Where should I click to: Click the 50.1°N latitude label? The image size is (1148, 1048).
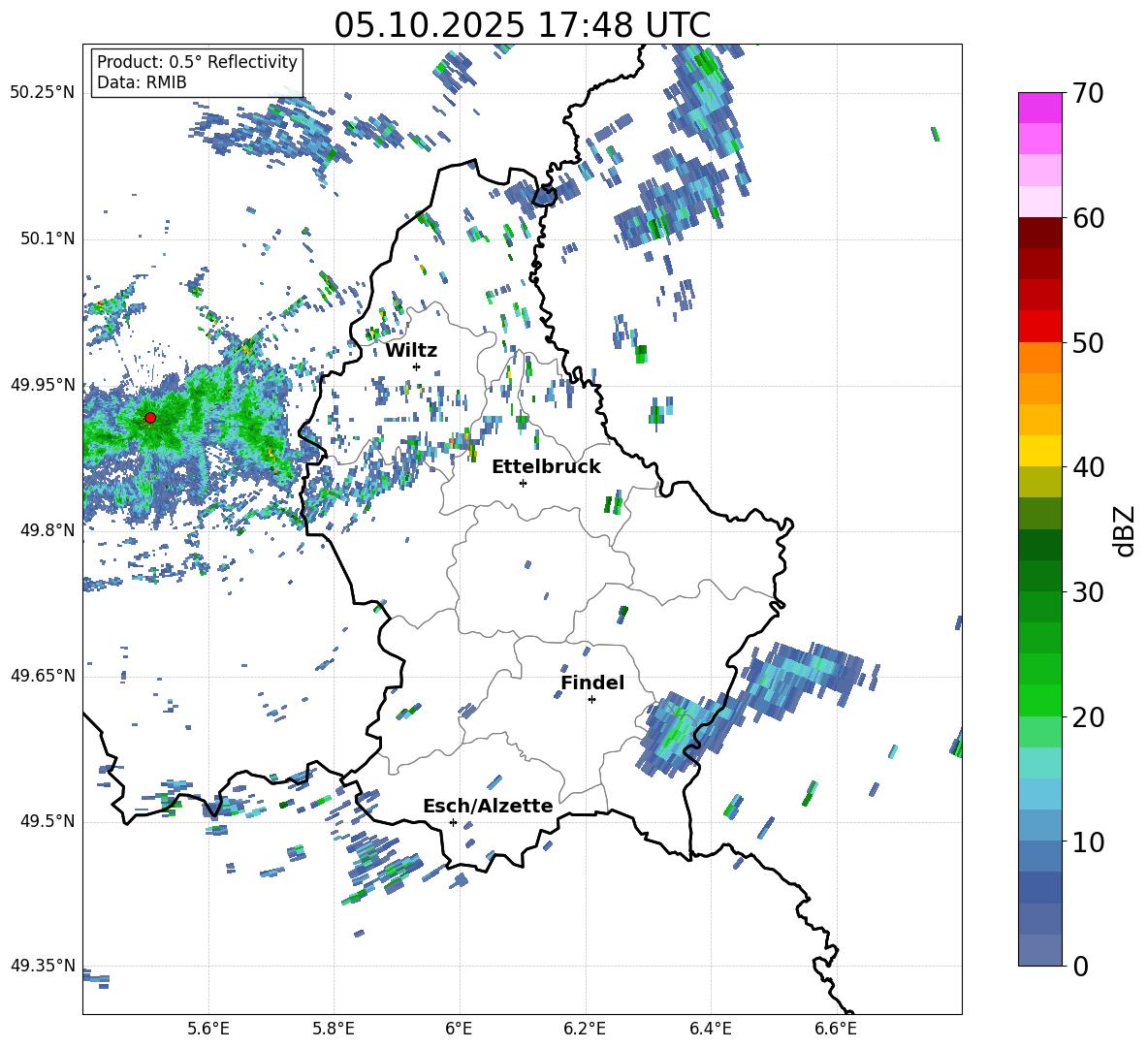[48, 238]
